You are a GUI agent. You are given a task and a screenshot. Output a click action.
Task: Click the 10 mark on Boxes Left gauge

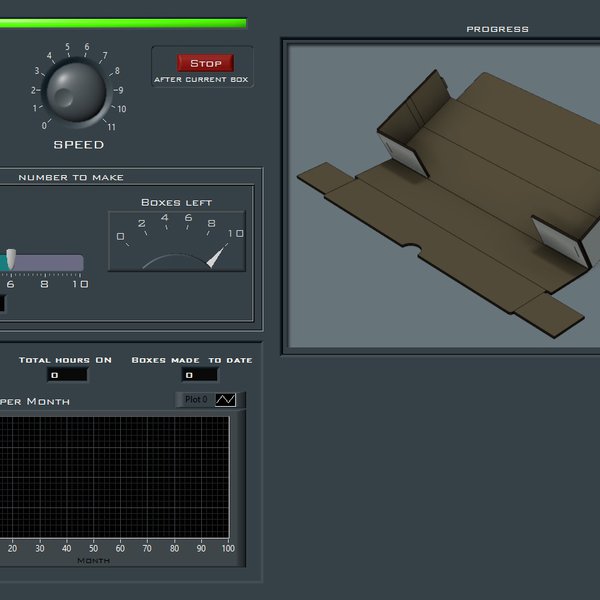(x=235, y=234)
